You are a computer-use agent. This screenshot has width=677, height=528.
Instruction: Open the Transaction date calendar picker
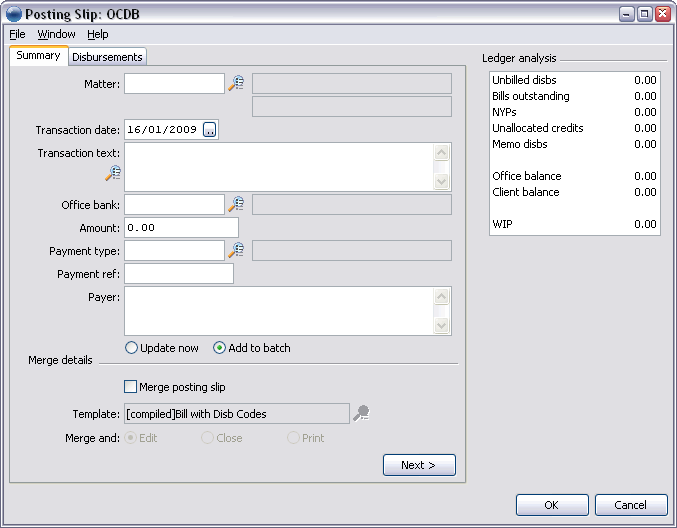click(x=210, y=130)
